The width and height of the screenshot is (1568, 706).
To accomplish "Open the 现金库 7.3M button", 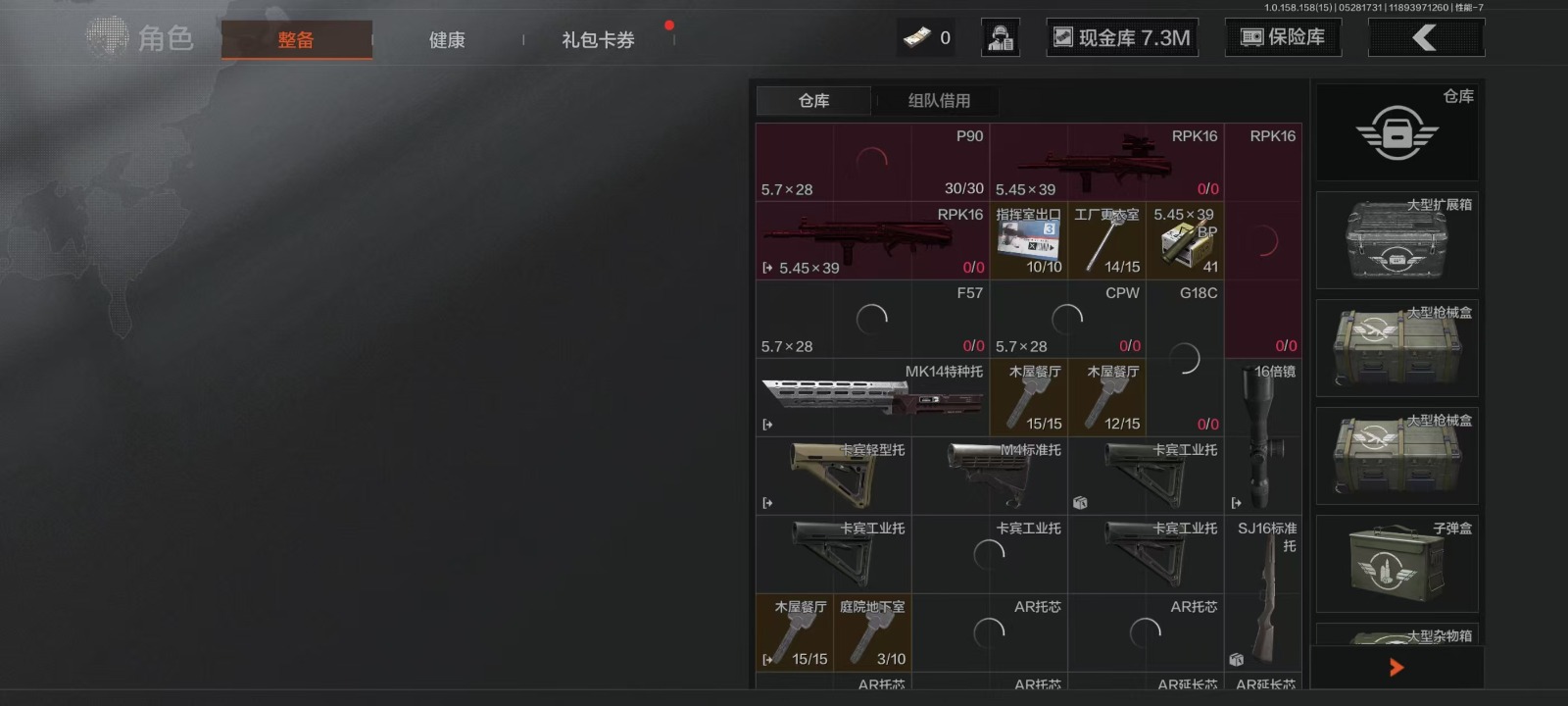I will click(1122, 38).
